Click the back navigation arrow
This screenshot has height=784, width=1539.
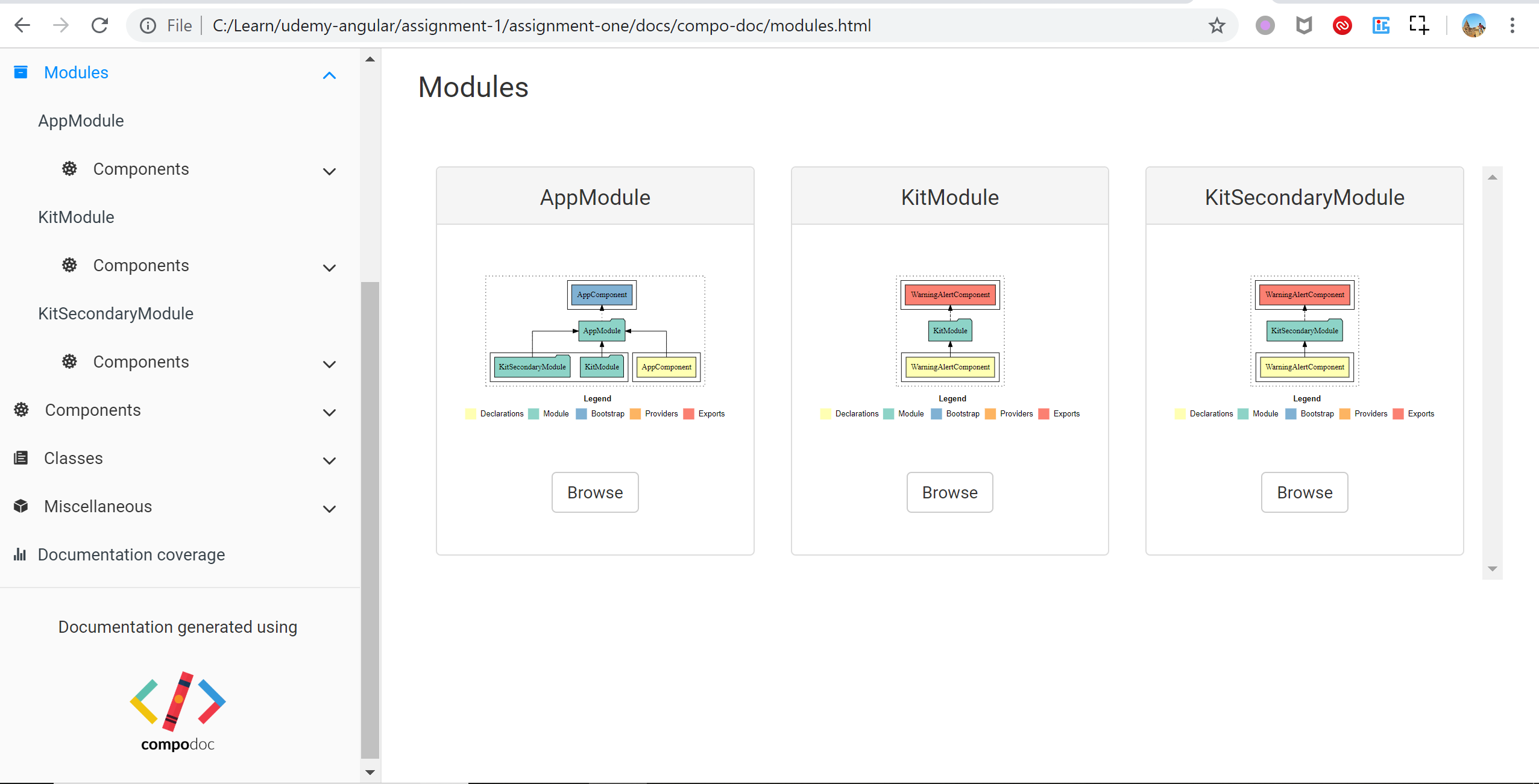pos(22,25)
